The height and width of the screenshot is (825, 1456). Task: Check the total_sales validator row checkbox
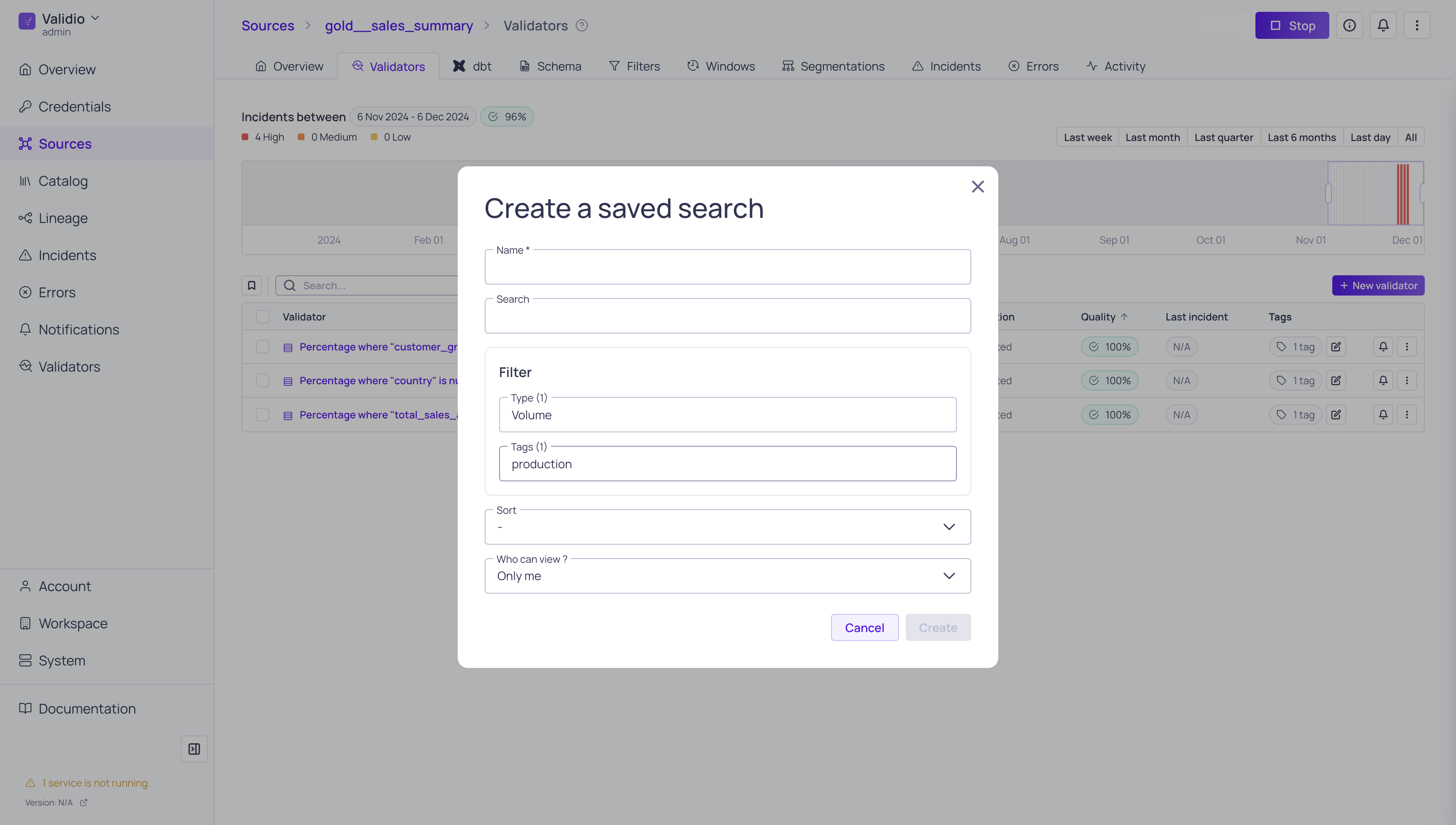[x=262, y=415]
